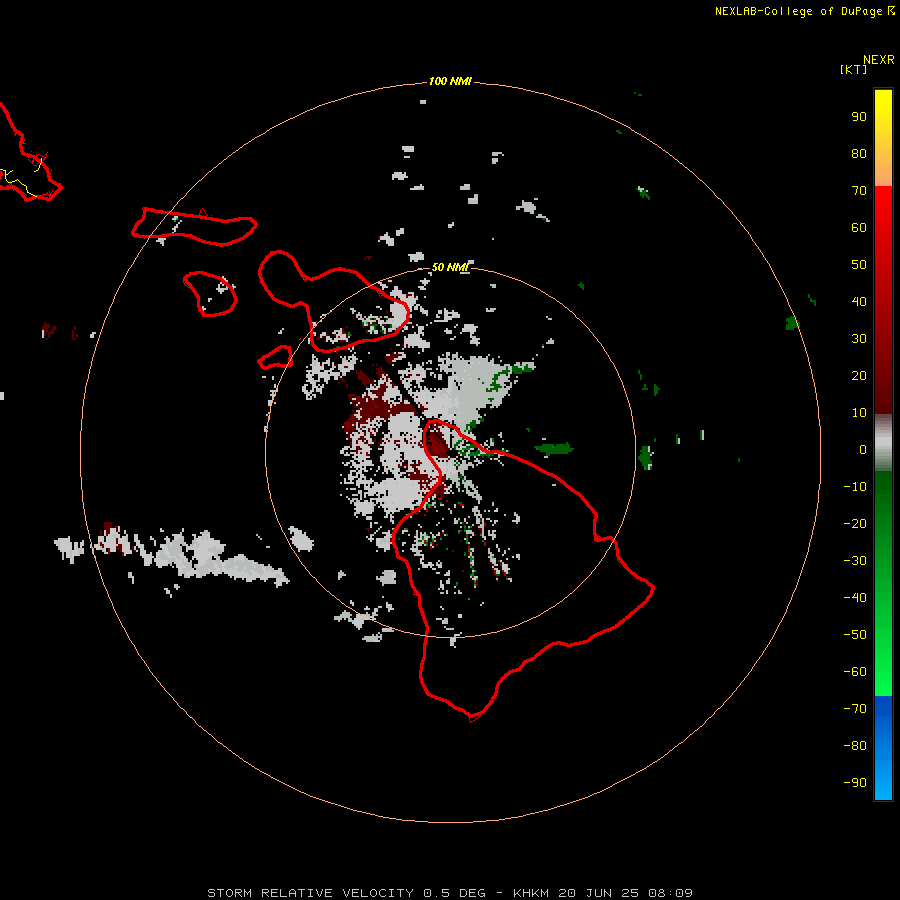The image size is (900, 900).
Task: Click the positive 70 scale label
Action: (x=859, y=191)
